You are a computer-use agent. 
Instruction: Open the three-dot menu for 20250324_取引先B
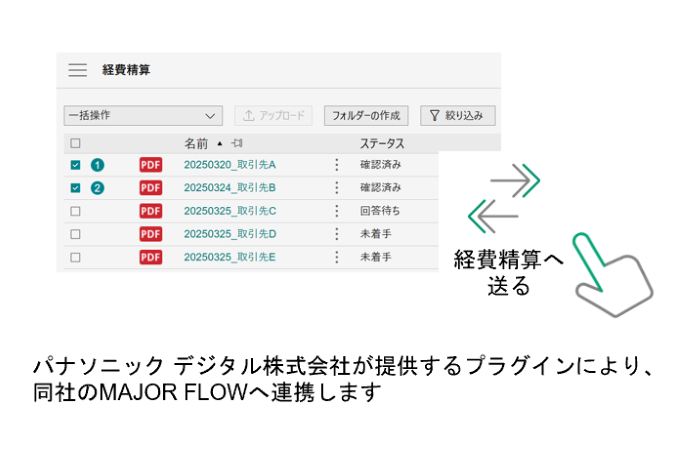click(336, 188)
